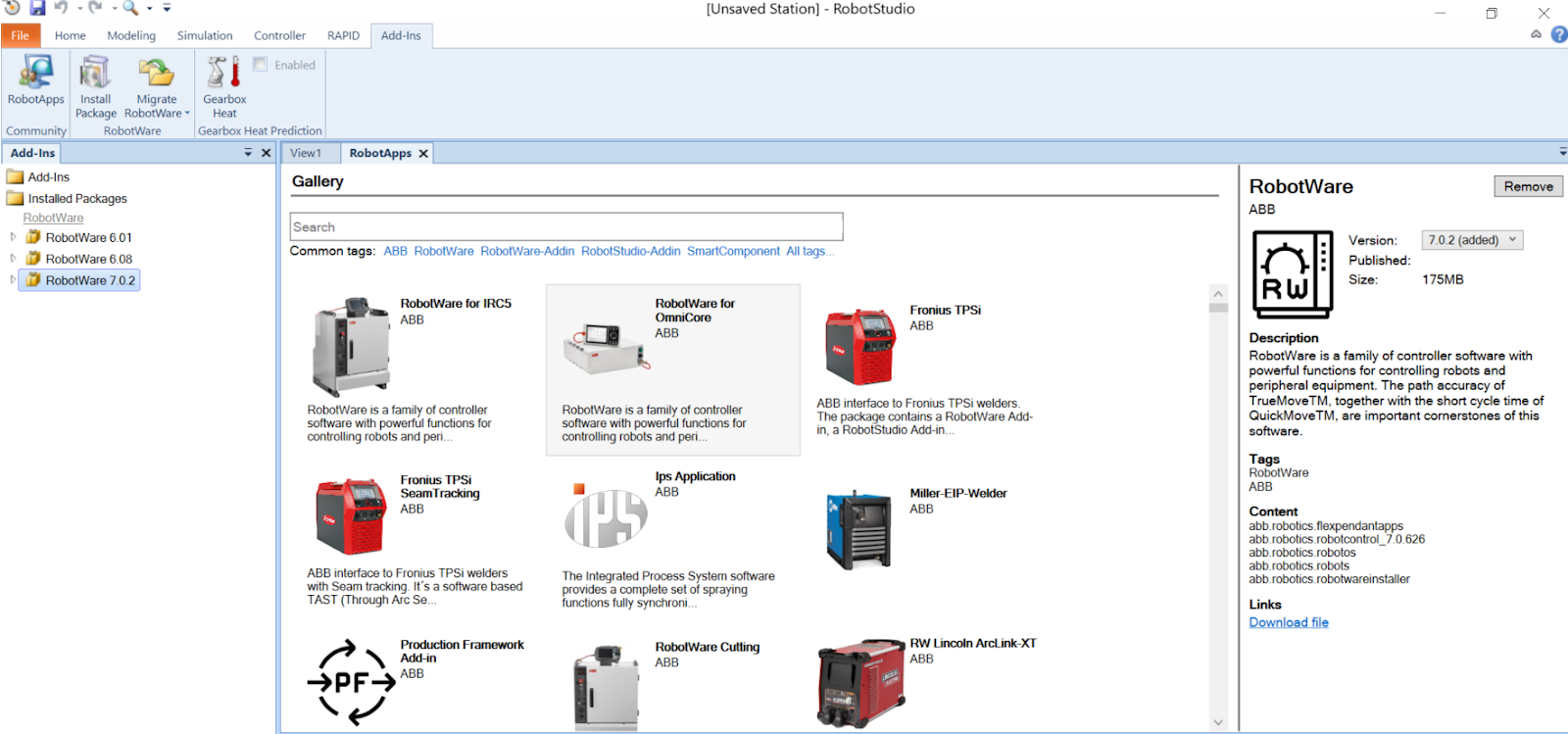1568x734 pixels.
Task: Close the Add-Ins side panel
Action: [x=266, y=153]
